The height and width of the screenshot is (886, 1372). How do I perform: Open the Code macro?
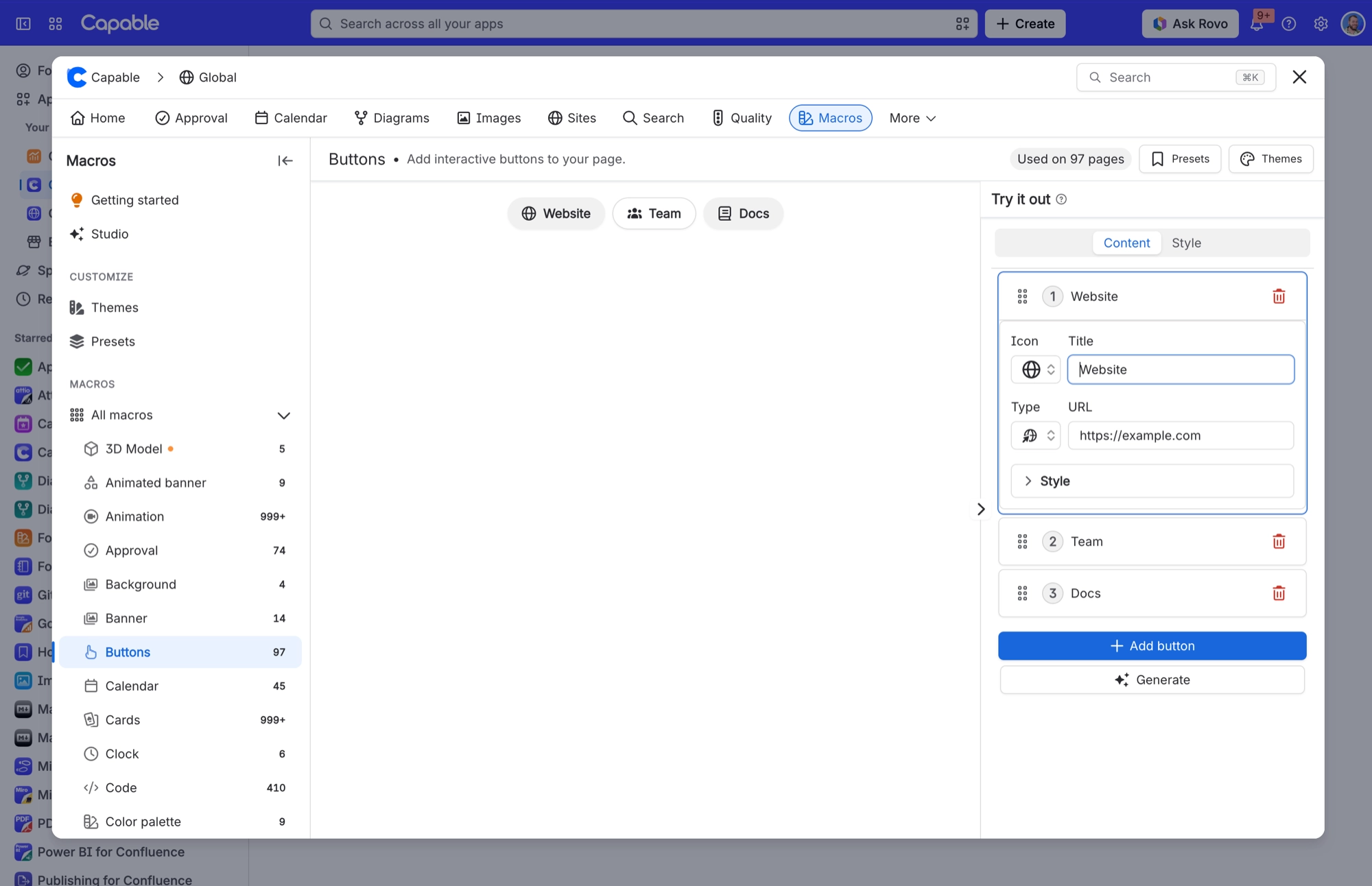180,788
